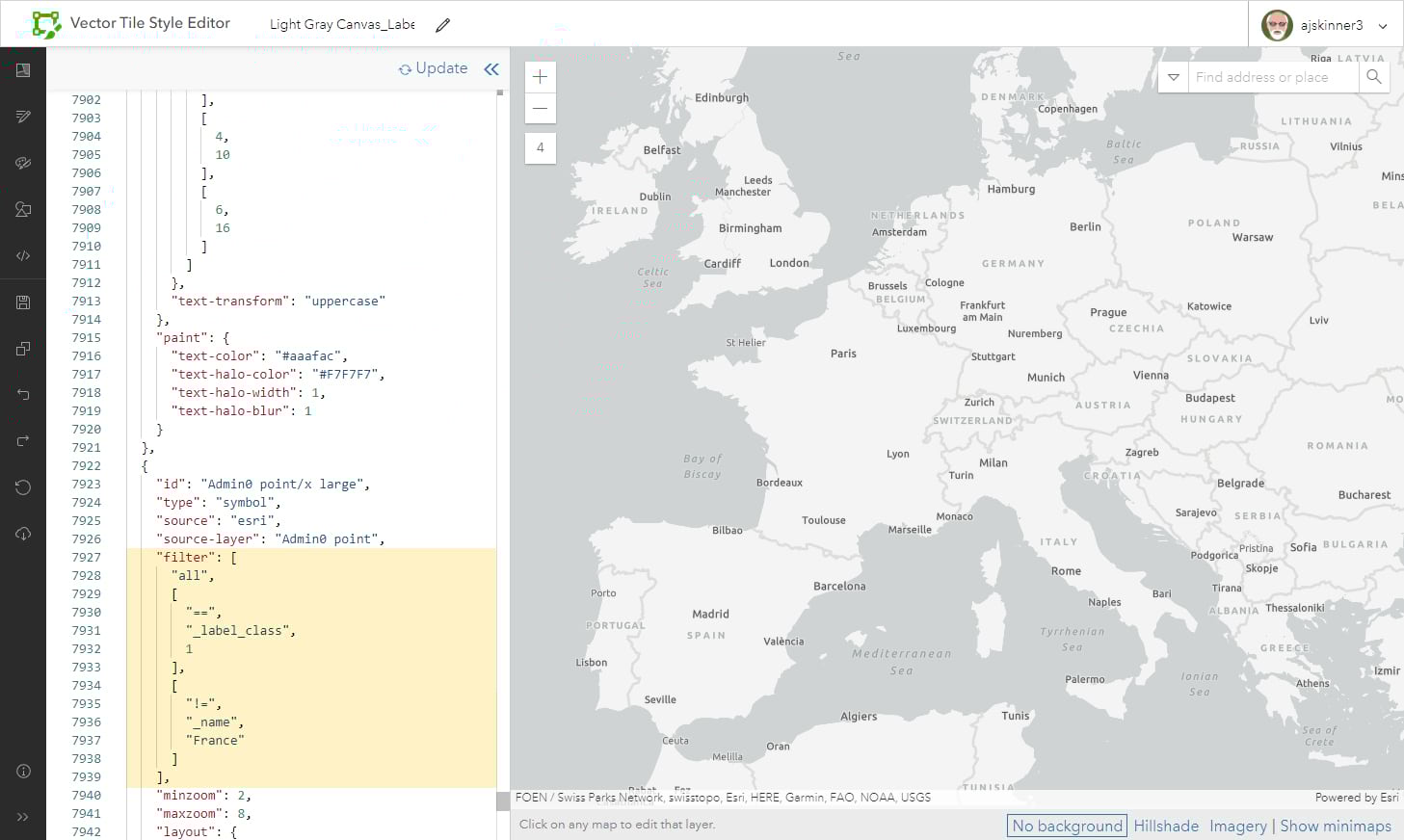
Task: Zoom in on the map with plus
Action: (x=540, y=77)
